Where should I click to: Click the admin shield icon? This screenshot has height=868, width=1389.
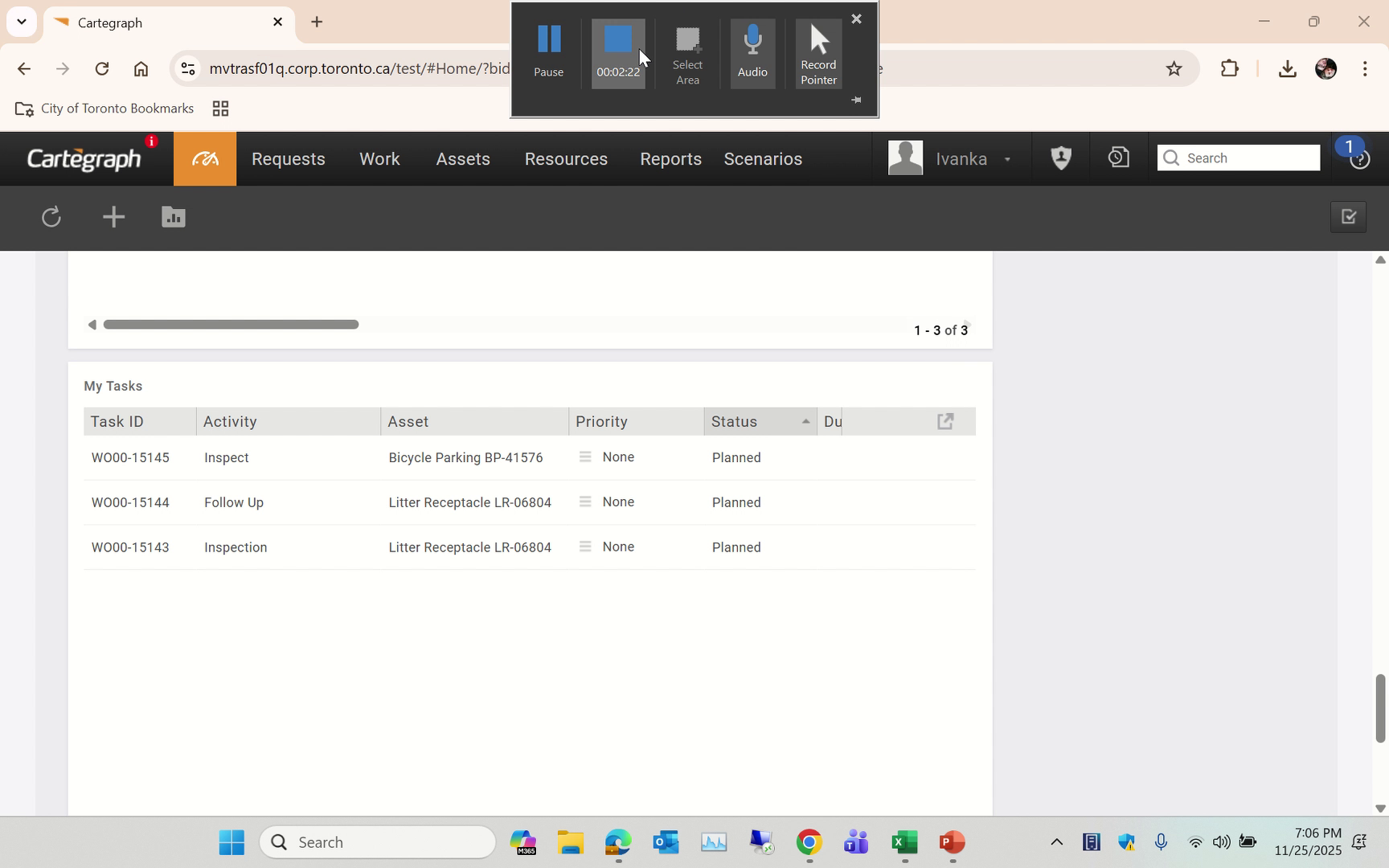[x=1060, y=158]
